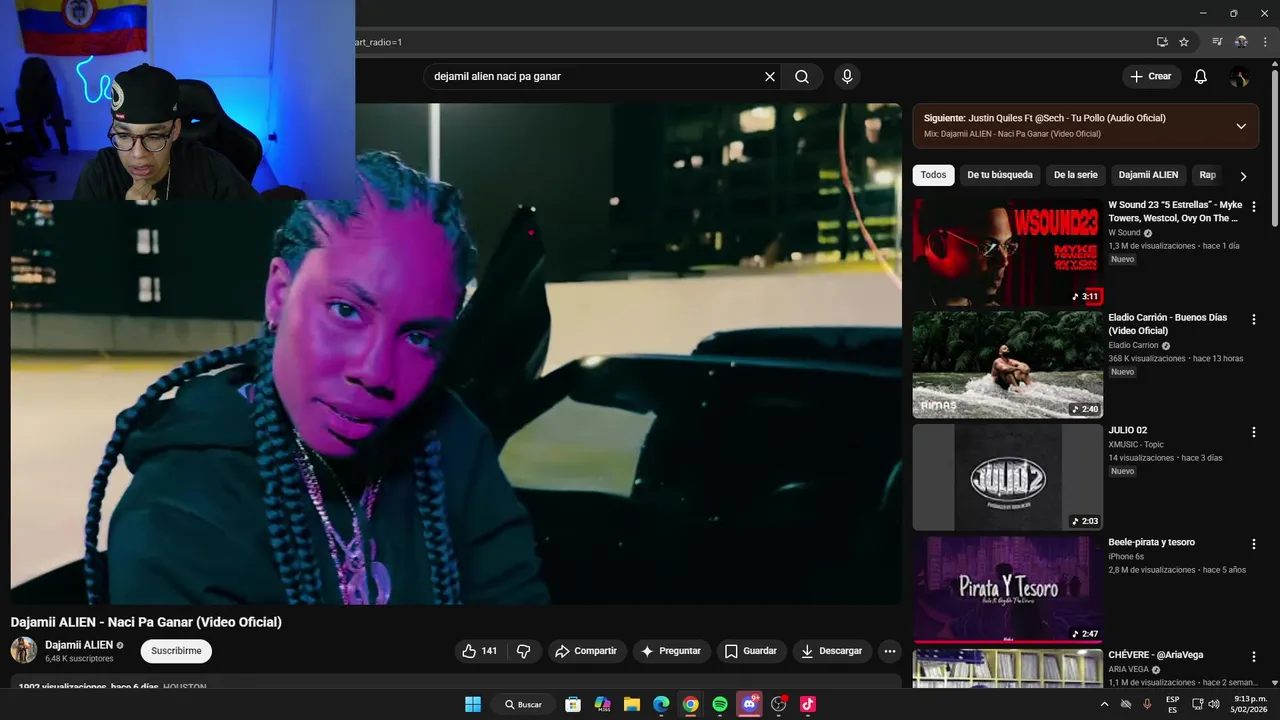Save the video with Guardar
This screenshot has height=720, width=1280.
[x=751, y=651]
